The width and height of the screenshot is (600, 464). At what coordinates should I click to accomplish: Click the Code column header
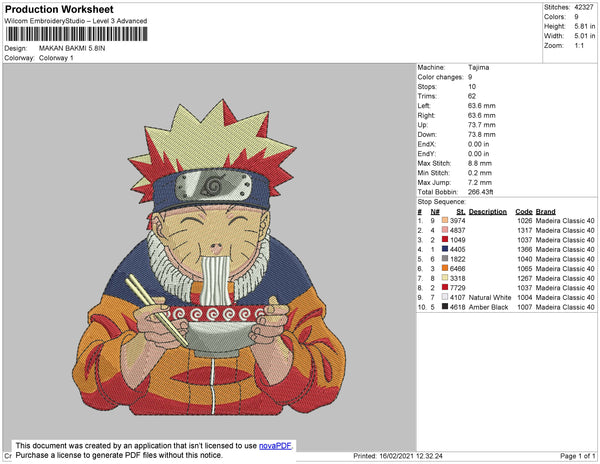(x=523, y=212)
